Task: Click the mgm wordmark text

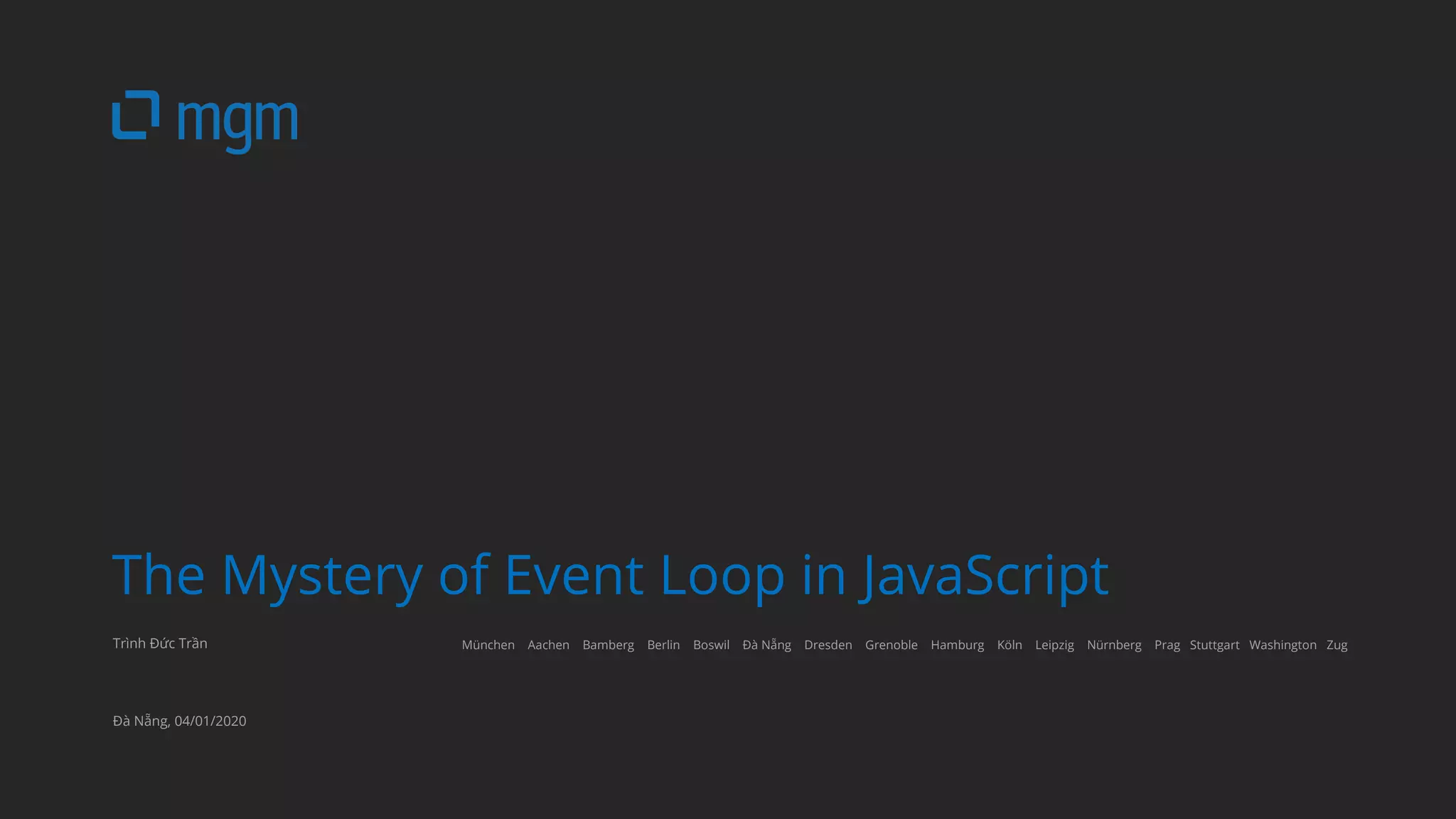Action: pos(237,122)
